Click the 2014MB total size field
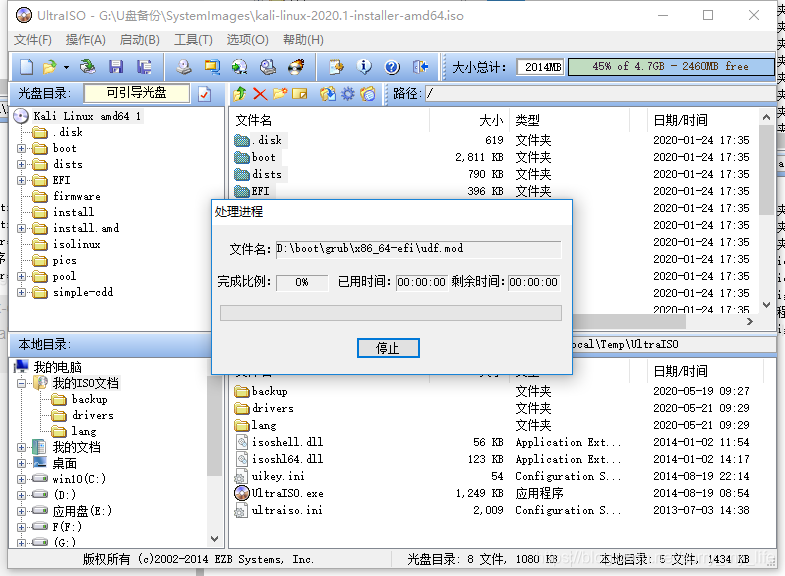Screen dimensions: 785x576 pyautogui.click(x=541, y=67)
